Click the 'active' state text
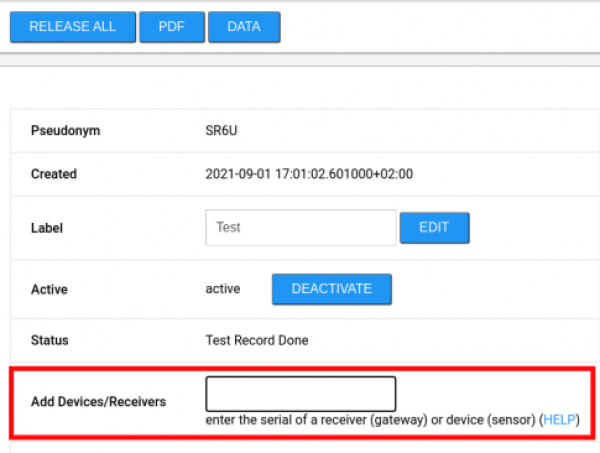600x453 pixels. (222, 289)
